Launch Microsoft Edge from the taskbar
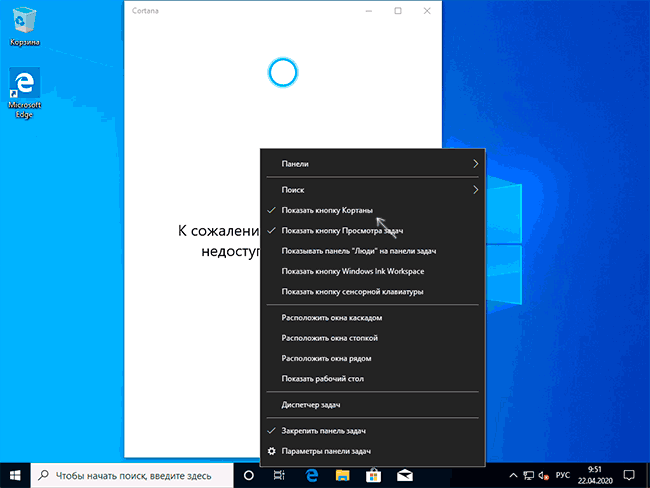The height and width of the screenshot is (488, 650). (312, 476)
